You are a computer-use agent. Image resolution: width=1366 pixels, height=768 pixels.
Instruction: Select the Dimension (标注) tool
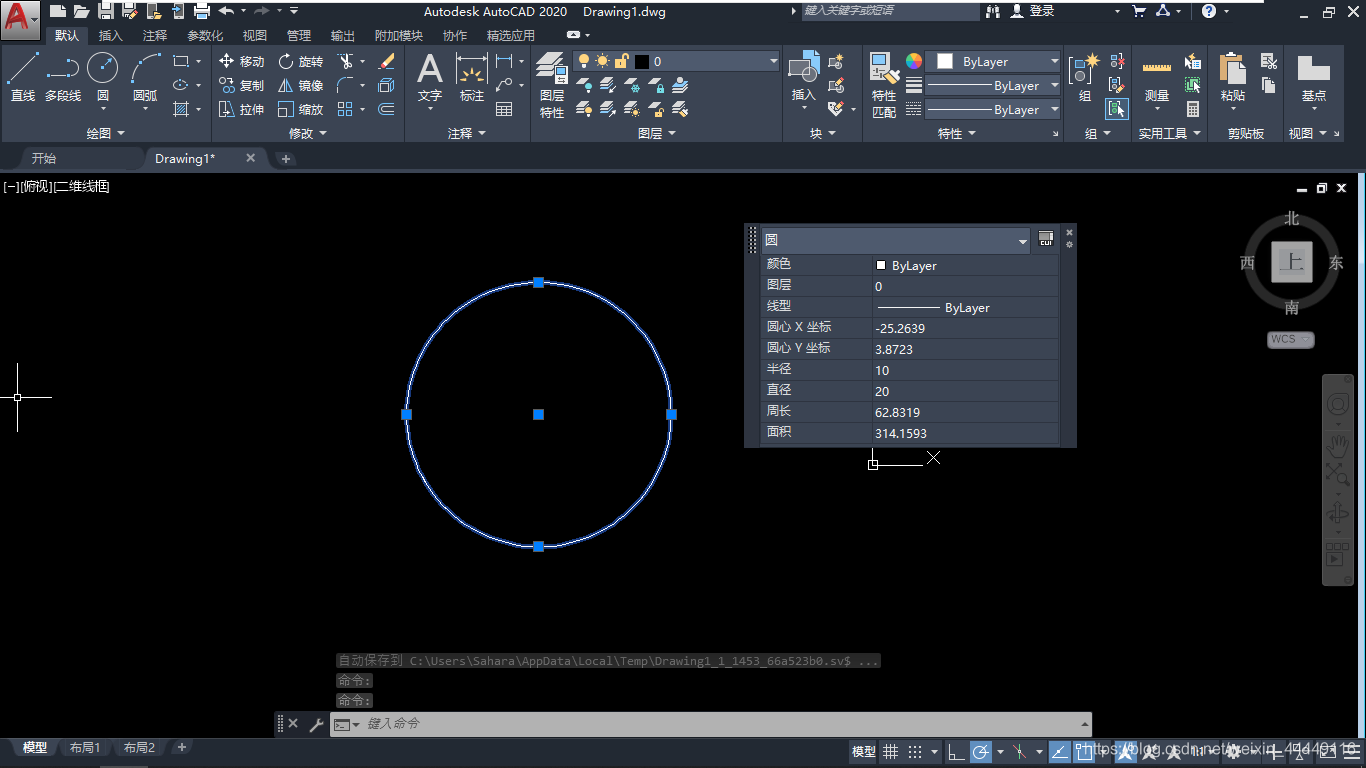click(472, 78)
